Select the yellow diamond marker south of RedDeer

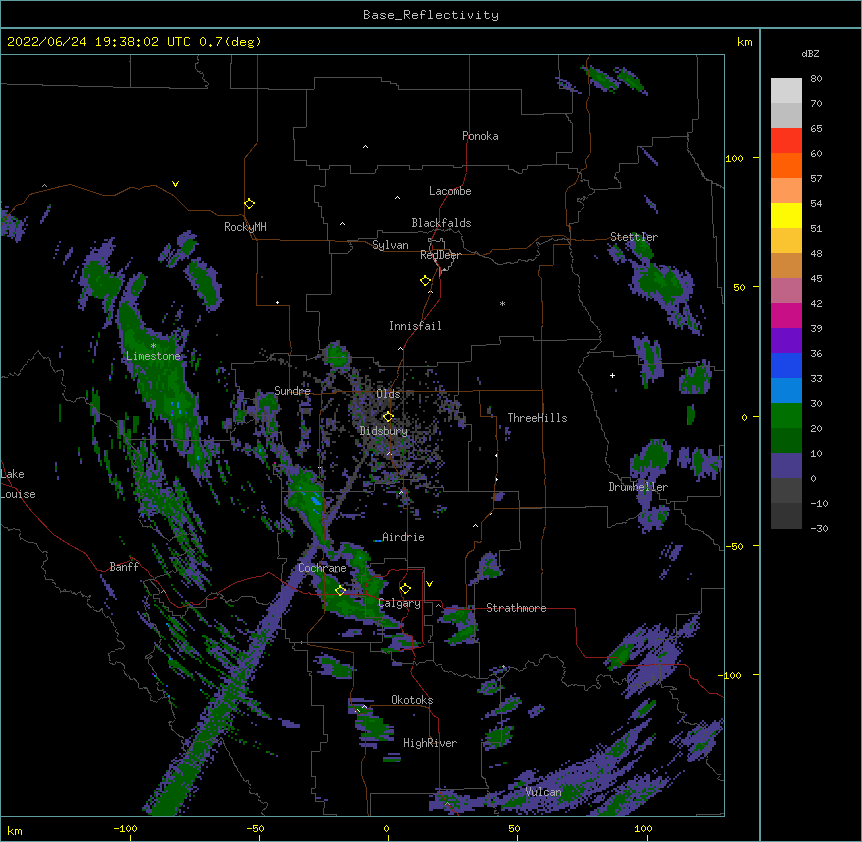[x=426, y=281]
